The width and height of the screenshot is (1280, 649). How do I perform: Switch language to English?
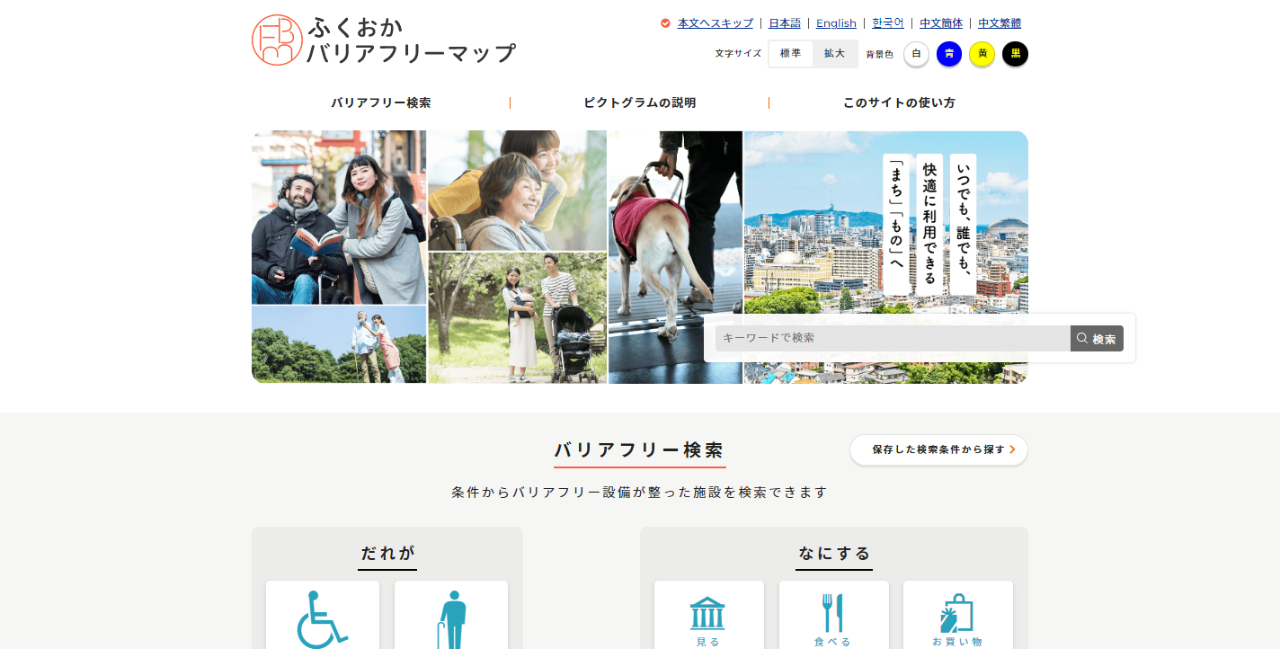836,23
